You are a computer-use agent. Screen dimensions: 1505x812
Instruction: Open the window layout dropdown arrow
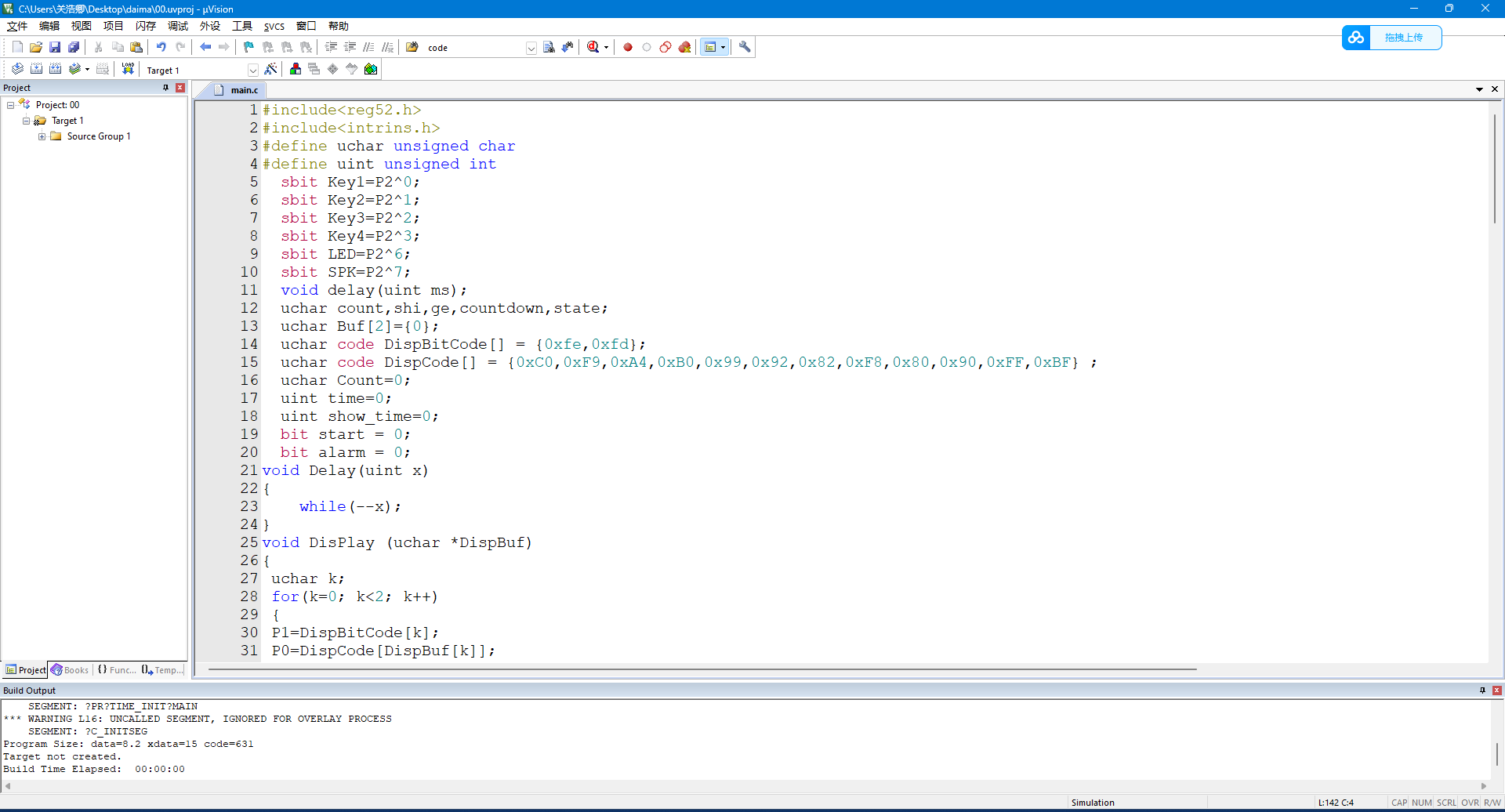723,48
